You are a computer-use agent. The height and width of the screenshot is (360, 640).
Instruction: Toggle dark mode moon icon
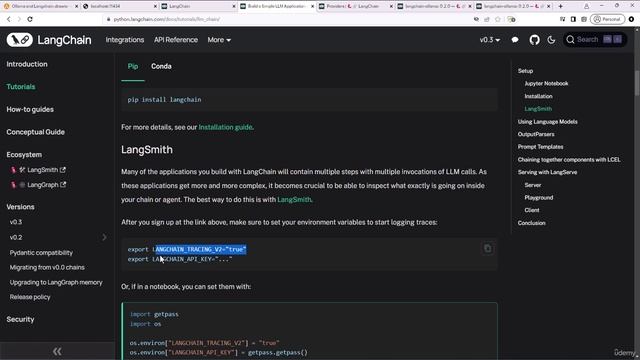(x=551, y=40)
